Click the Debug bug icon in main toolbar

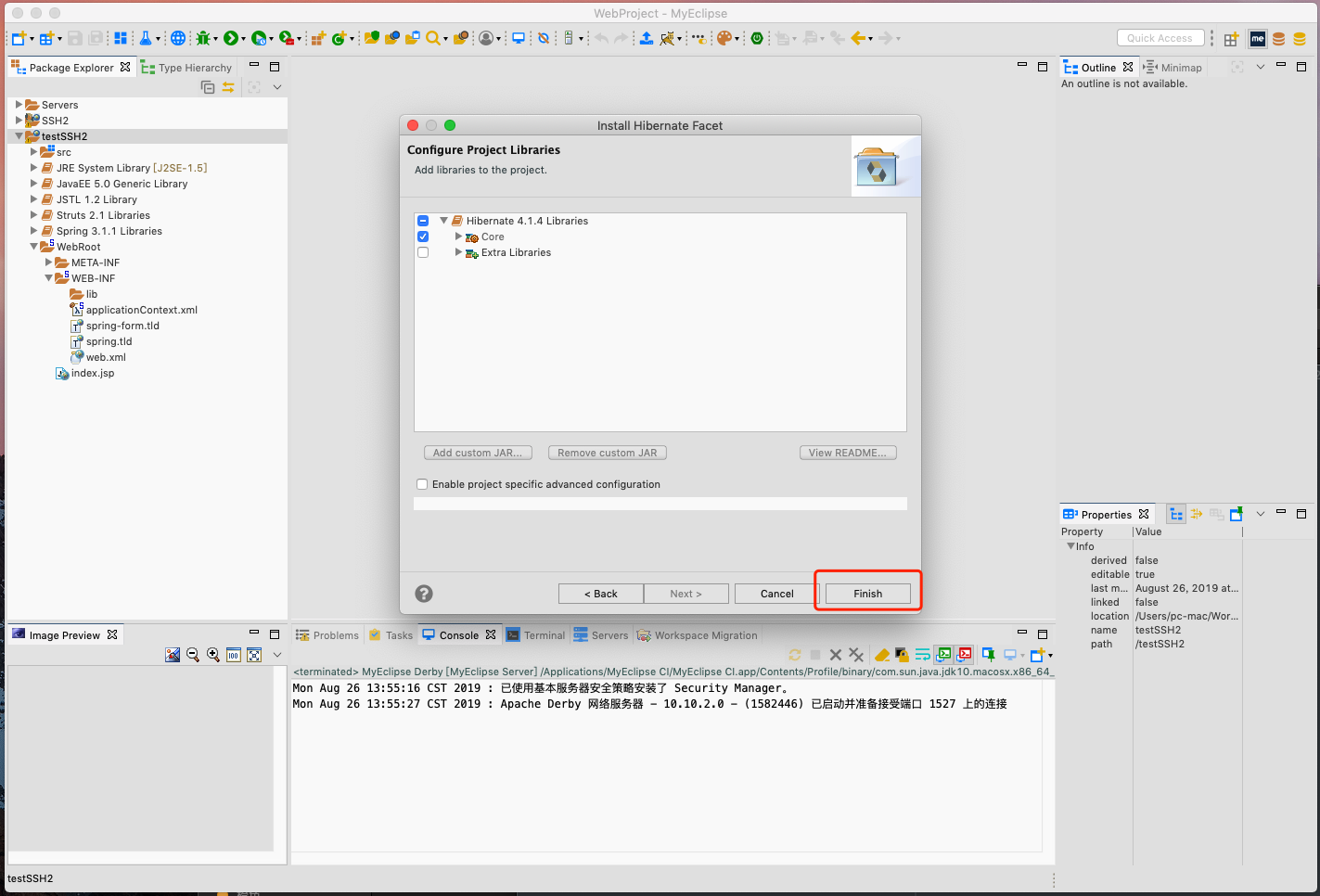202,38
